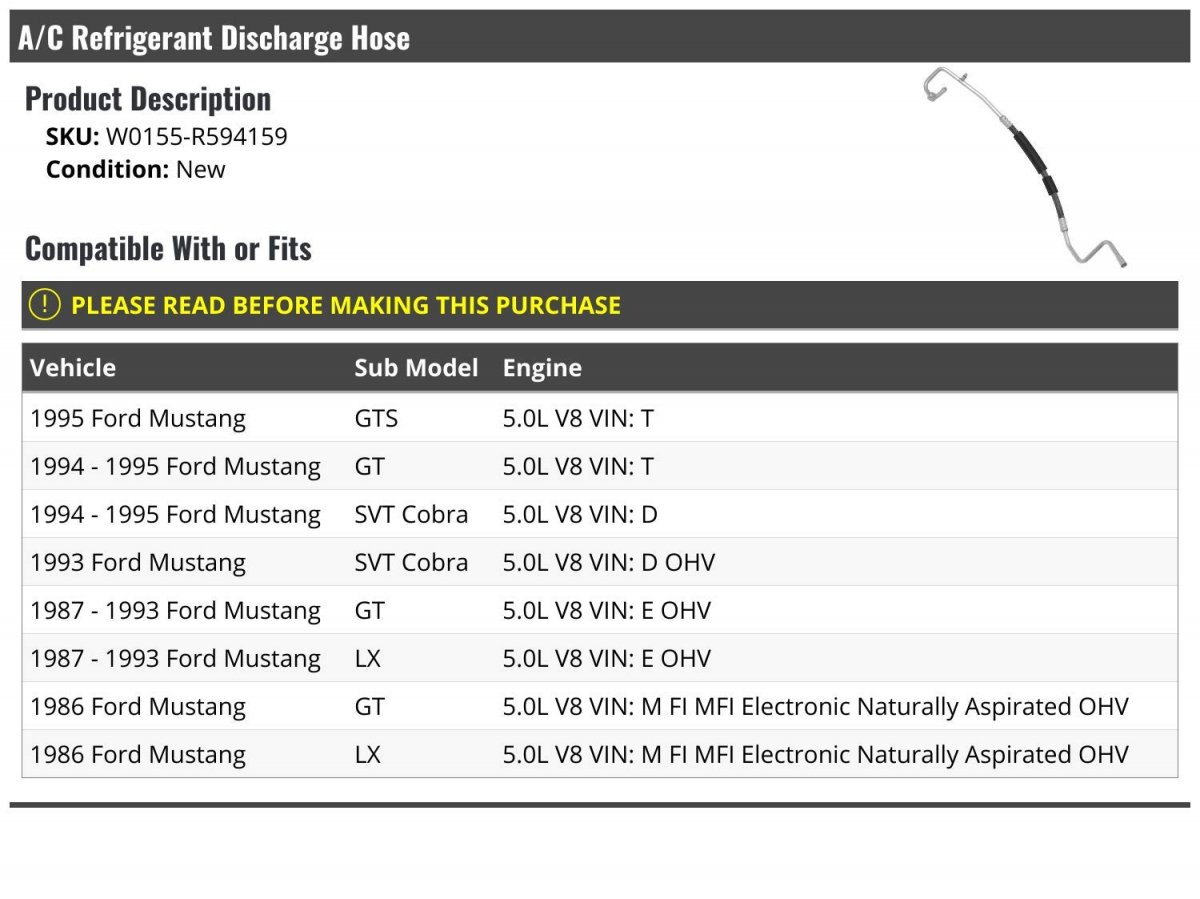Viewport: 1200px width, 899px height.
Task: Click the 5.0L V8 VIN: D OHV engine cell
Action: [609, 562]
